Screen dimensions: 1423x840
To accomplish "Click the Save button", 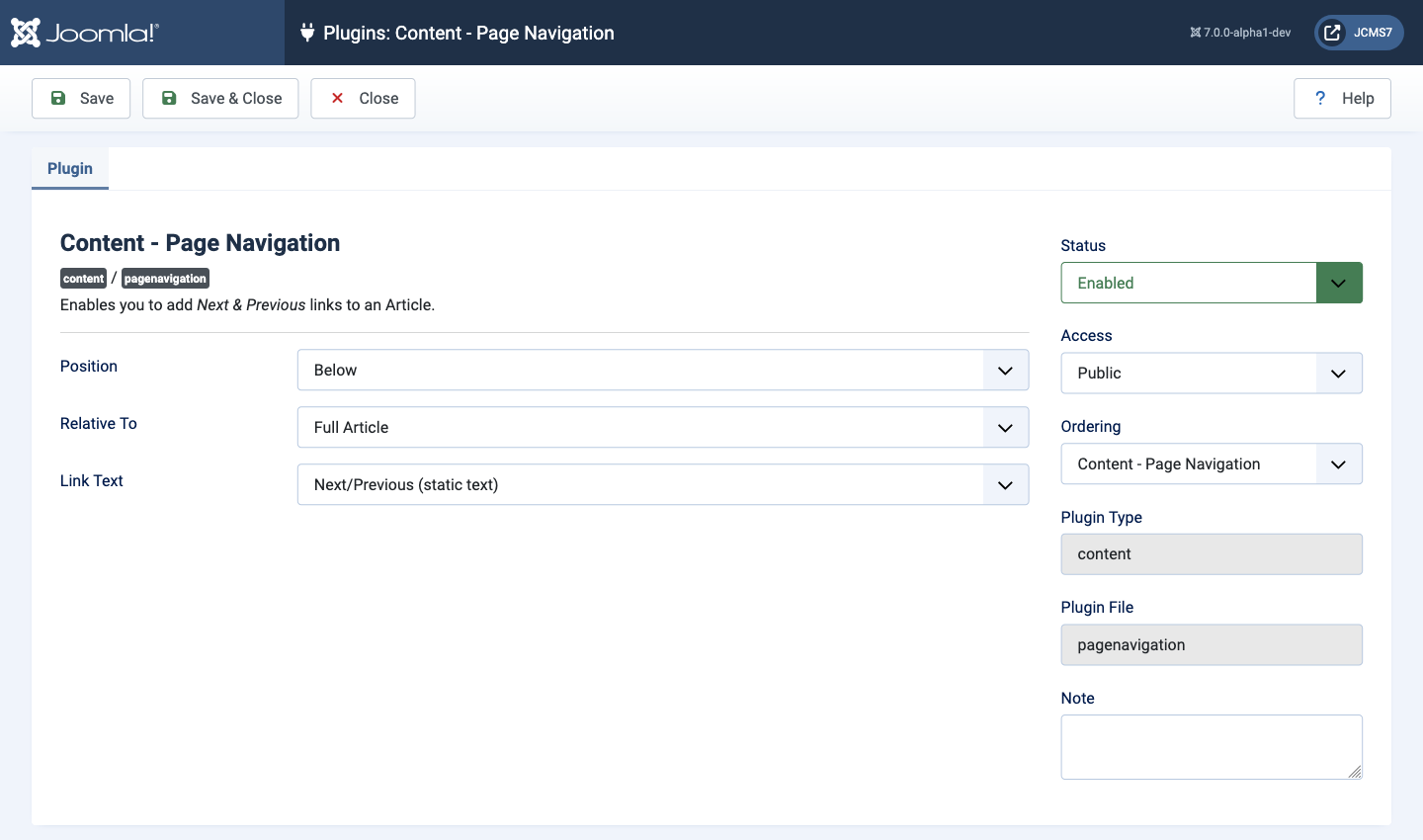I will tap(81, 99).
